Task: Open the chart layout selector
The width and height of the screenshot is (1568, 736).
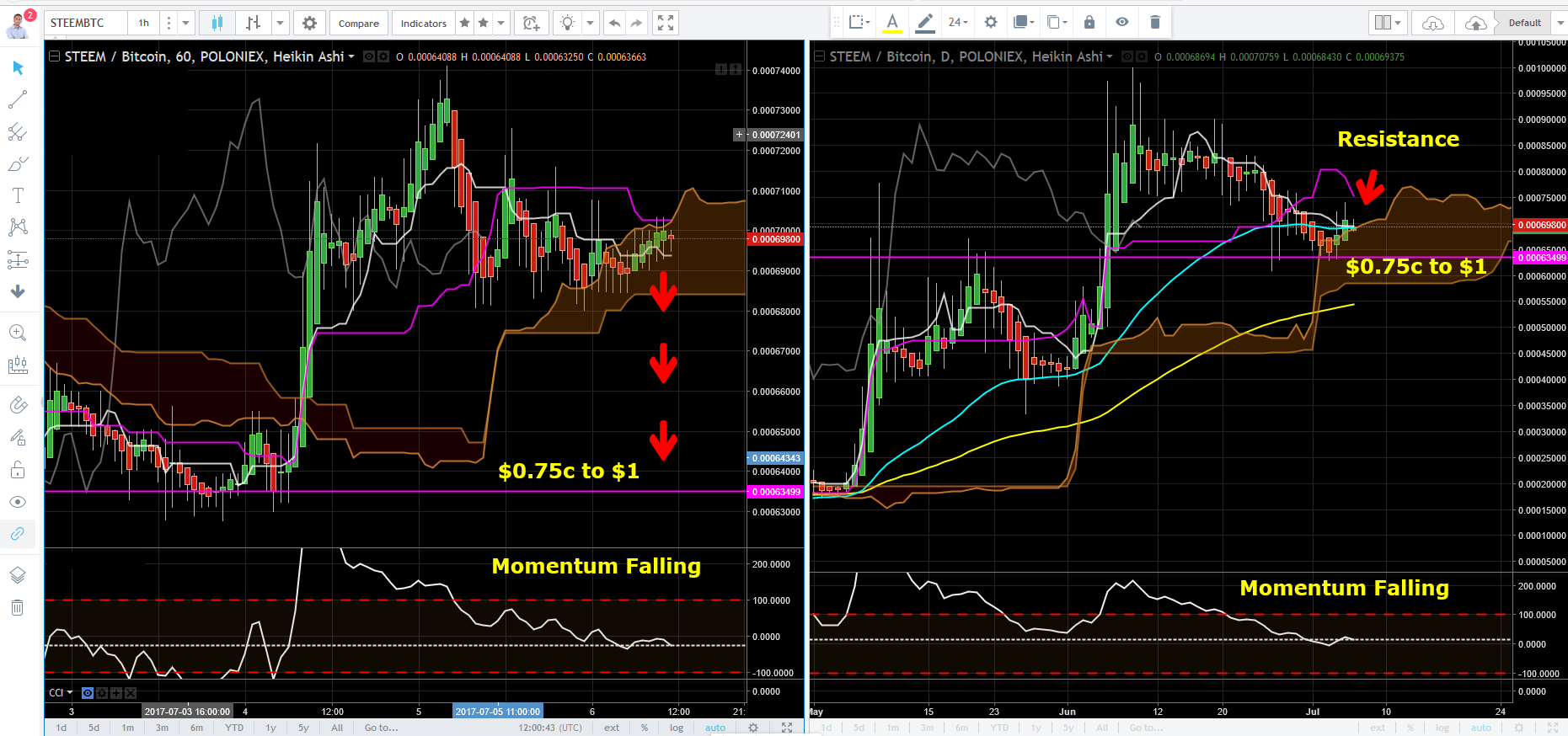Action: point(1388,23)
